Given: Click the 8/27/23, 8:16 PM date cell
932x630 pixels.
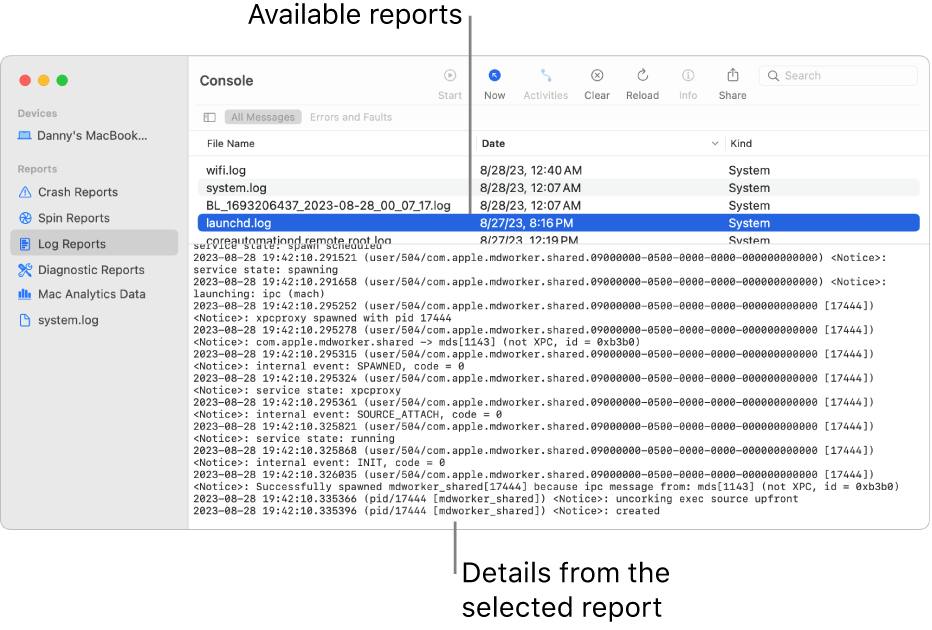Looking at the screenshot, I should [527, 223].
